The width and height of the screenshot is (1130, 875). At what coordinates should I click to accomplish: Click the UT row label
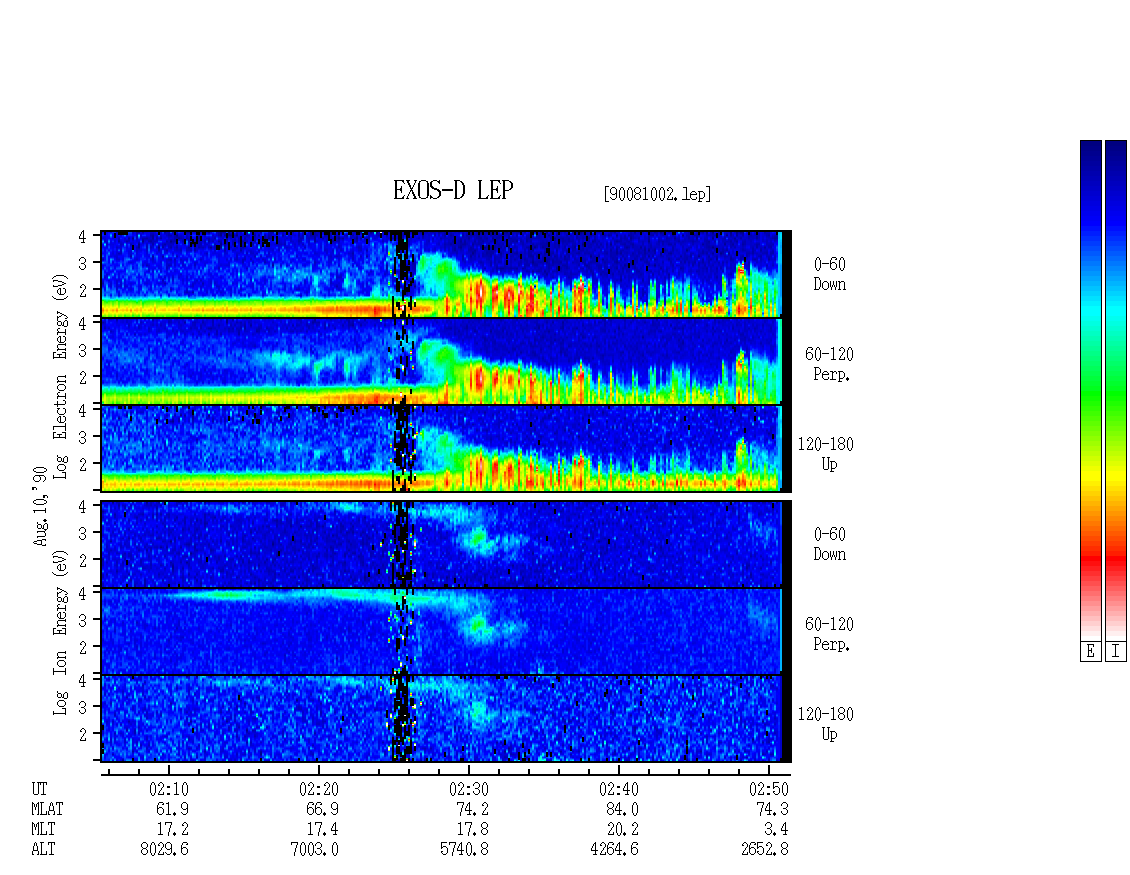[x=39, y=789]
